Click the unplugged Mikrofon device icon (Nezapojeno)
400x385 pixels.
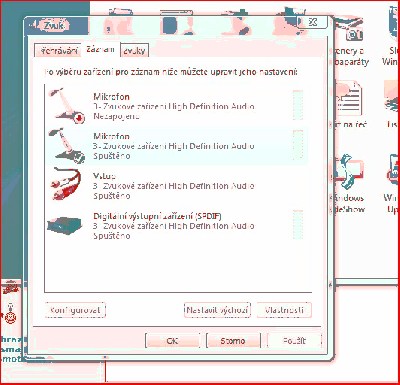click(67, 106)
